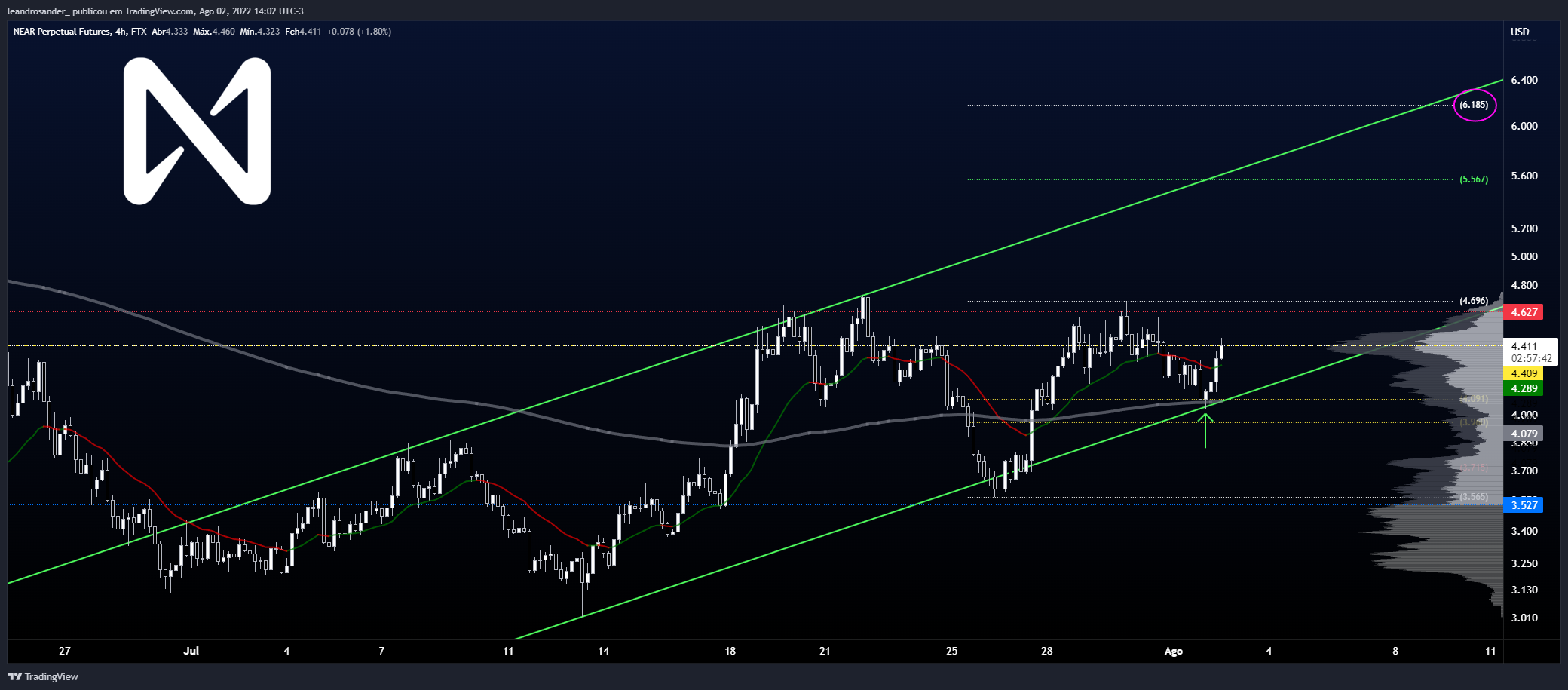The height and width of the screenshot is (690, 1568).
Task: Click the green (5.567) level label
Action: [x=1474, y=179]
